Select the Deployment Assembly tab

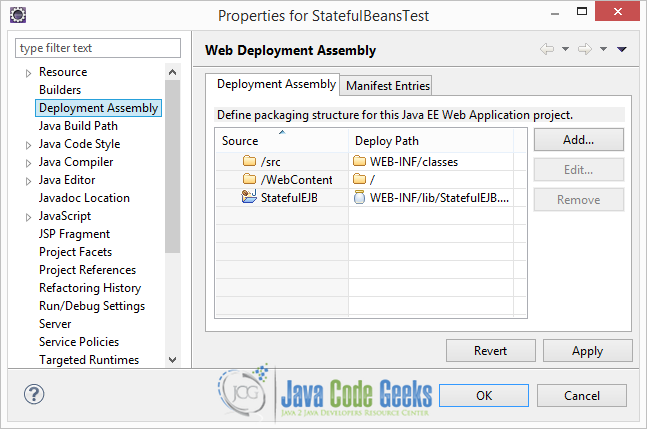[x=273, y=84]
